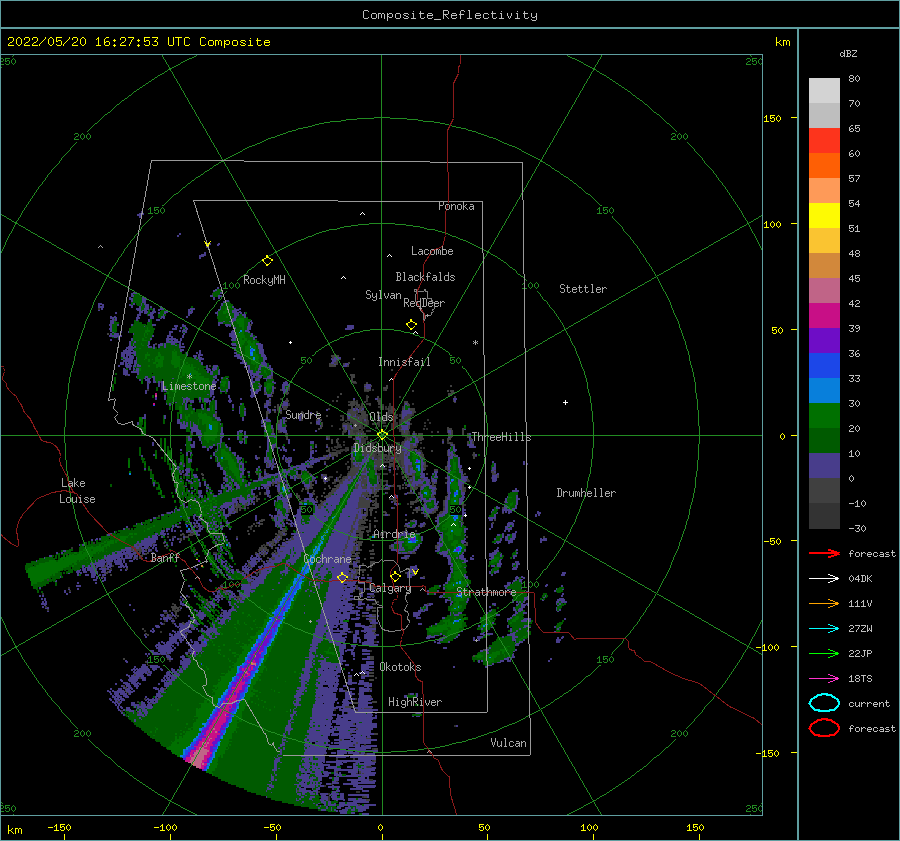Screen dimensions: 900x841
Task: Click the Olds label
Action: click(x=381, y=417)
